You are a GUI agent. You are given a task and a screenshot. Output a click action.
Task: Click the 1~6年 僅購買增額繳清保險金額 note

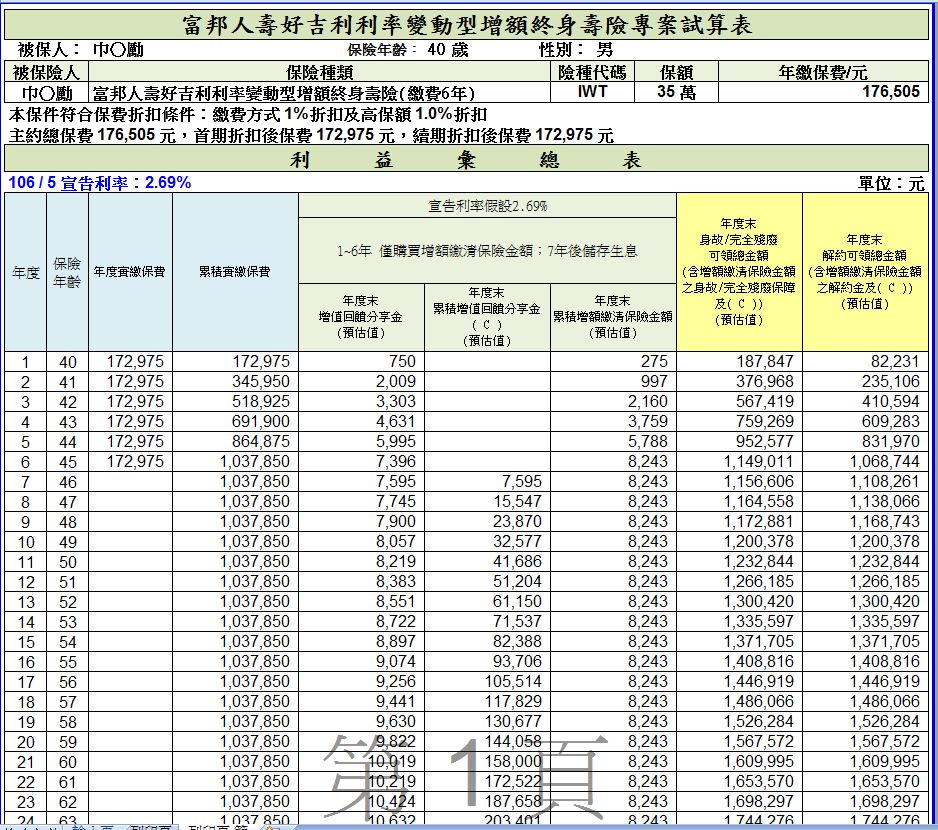point(488,250)
